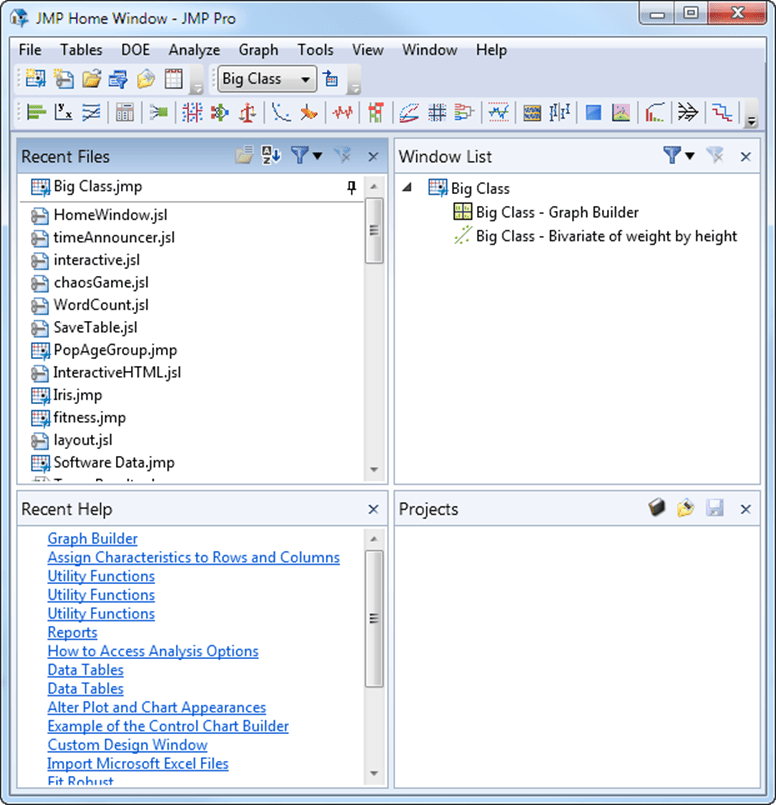Click the pink contour mixture plot icon
776x805 pixels.
pos(621,112)
